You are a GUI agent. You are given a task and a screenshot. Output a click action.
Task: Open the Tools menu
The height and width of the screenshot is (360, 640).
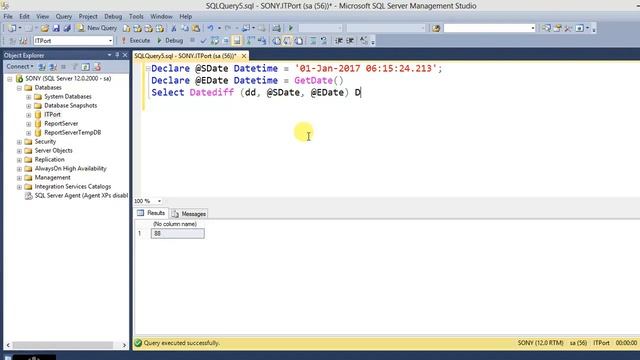[x=136, y=16]
